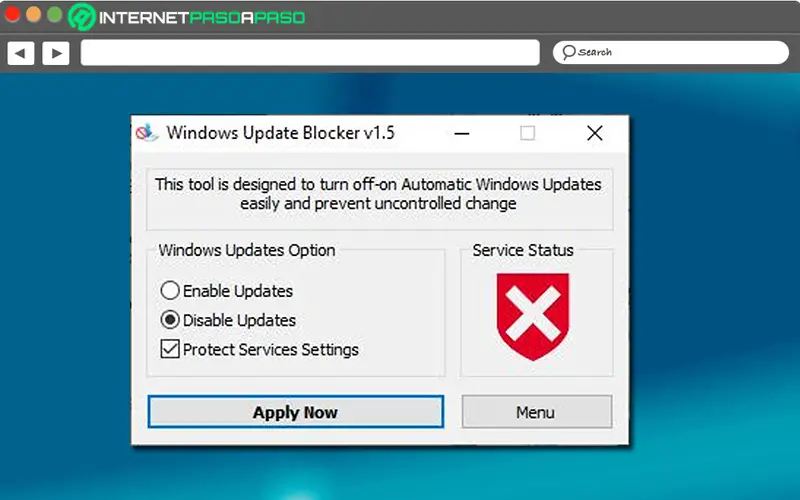Go forward with the right arrow button

(x=55, y=53)
